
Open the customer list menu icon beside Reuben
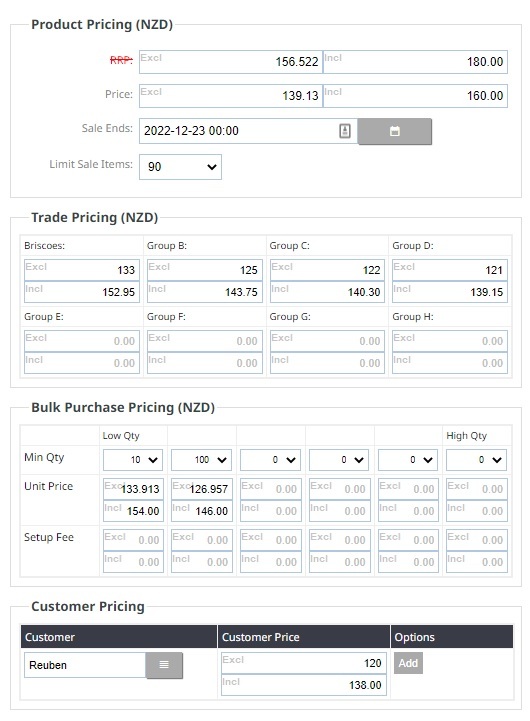click(x=164, y=665)
